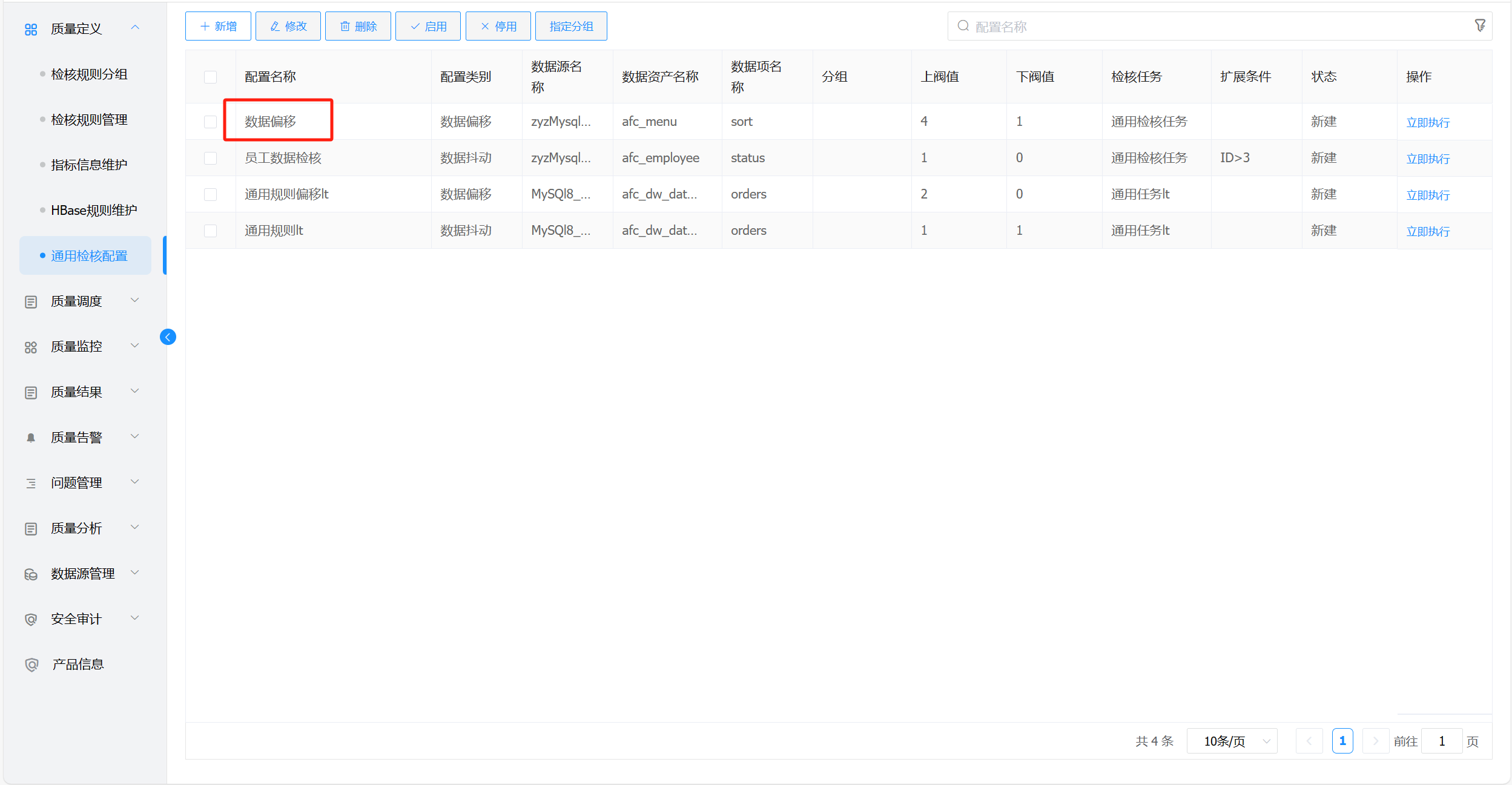The width and height of the screenshot is (1512, 785).
Task: Select the 员工数据检核 row checkbox
Action: (x=210, y=158)
